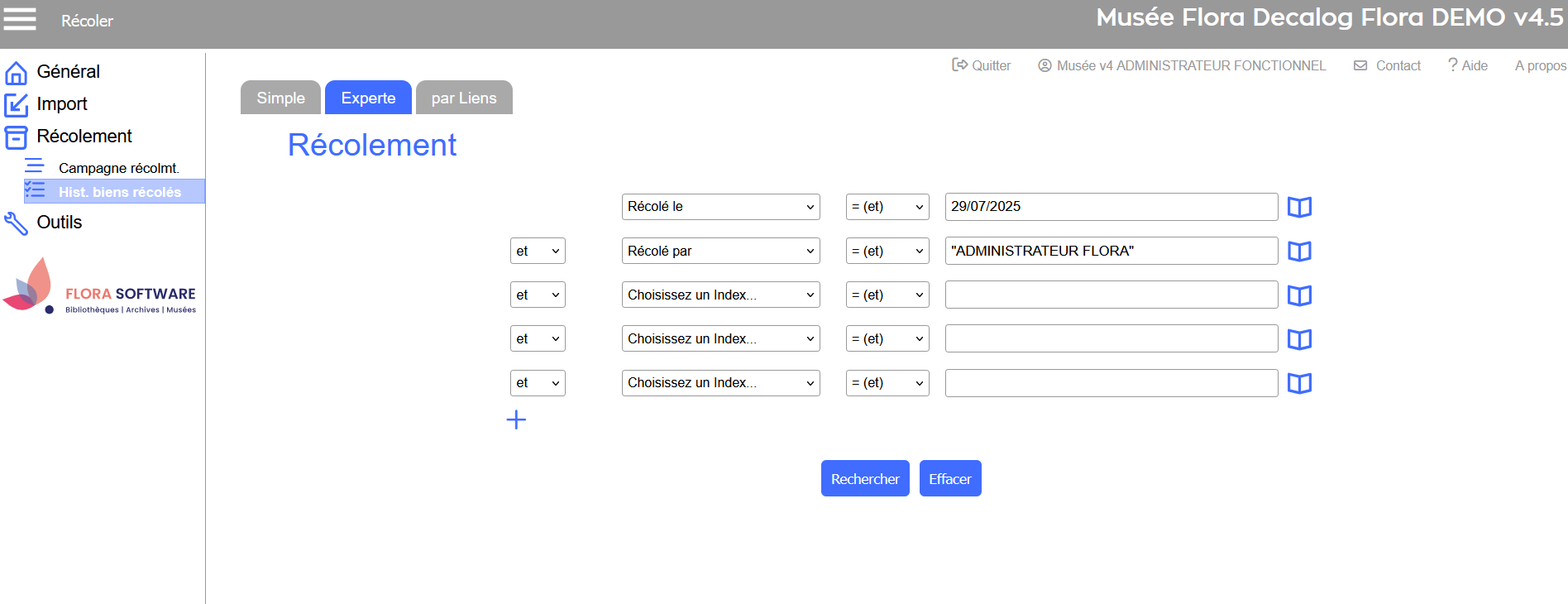Click the plus icon to add criterion
Image resolution: width=1568 pixels, height=604 pixels.
[x=516, y=420]
